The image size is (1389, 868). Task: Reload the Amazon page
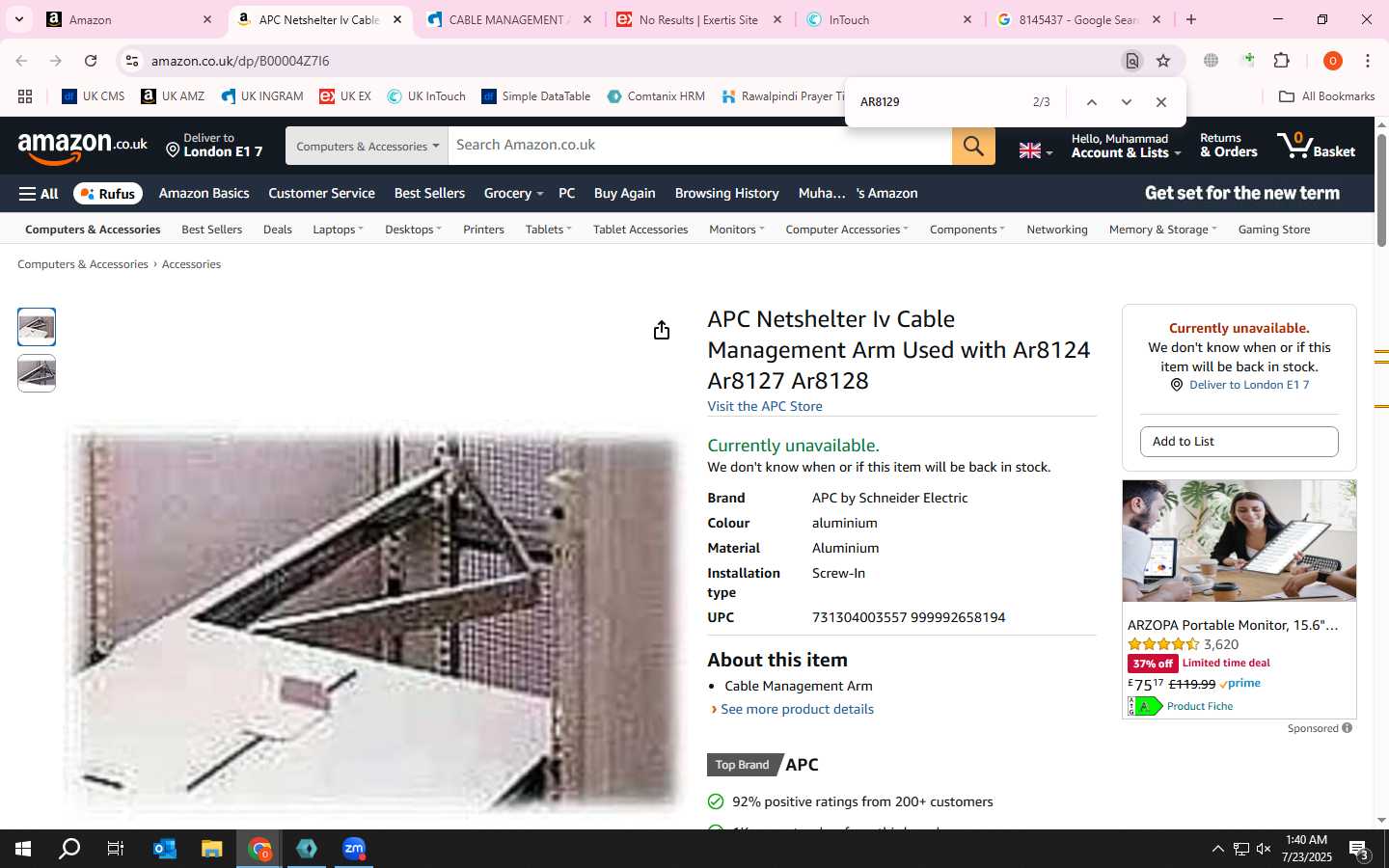tap(91, 61)
